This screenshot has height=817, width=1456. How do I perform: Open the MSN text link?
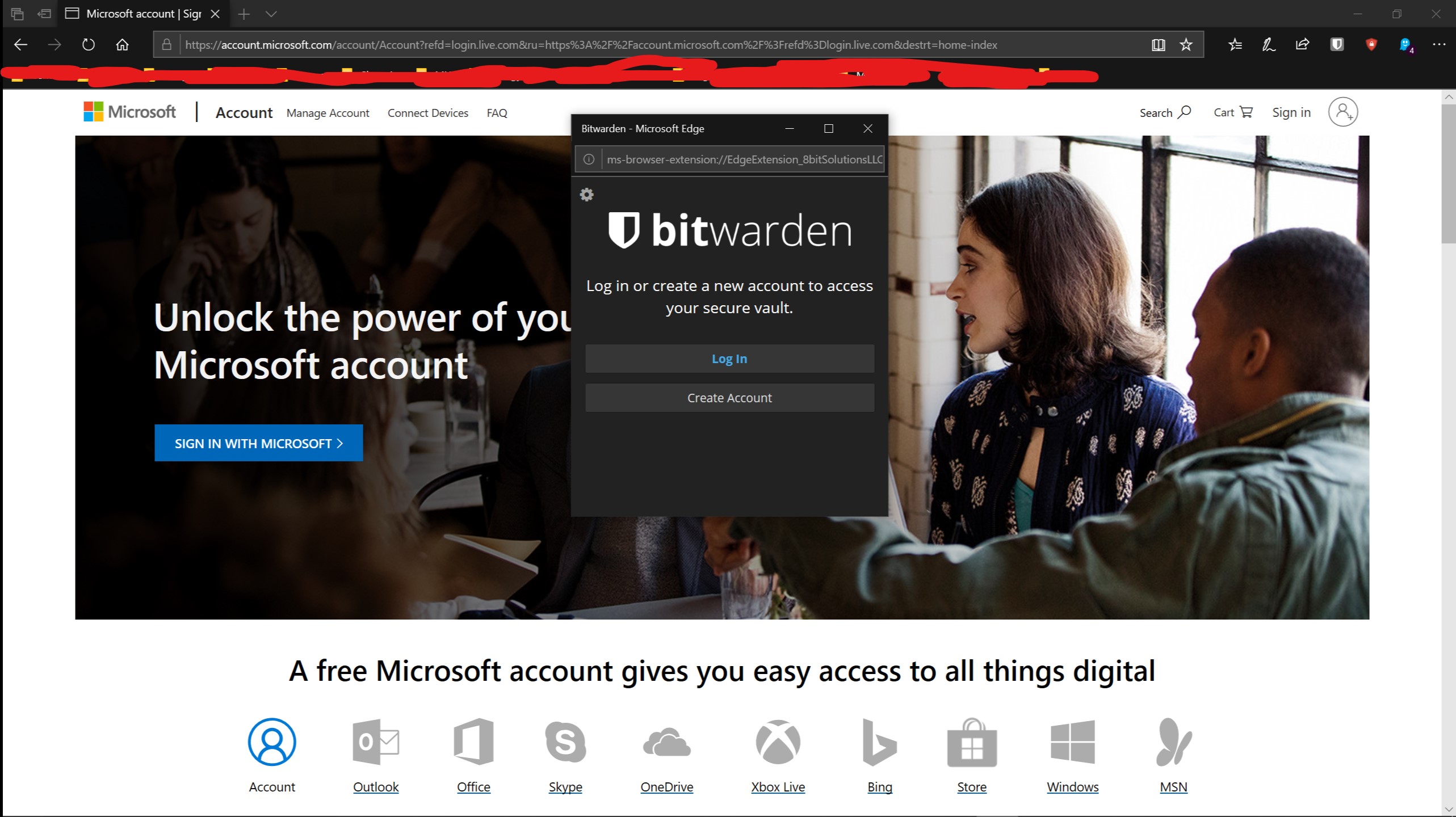pos(1173,787)
